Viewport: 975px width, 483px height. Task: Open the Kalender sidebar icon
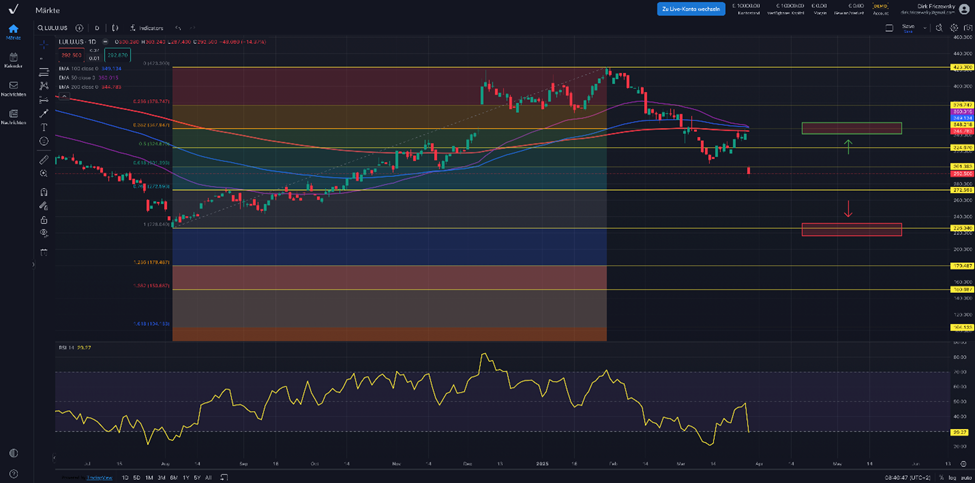13,59
